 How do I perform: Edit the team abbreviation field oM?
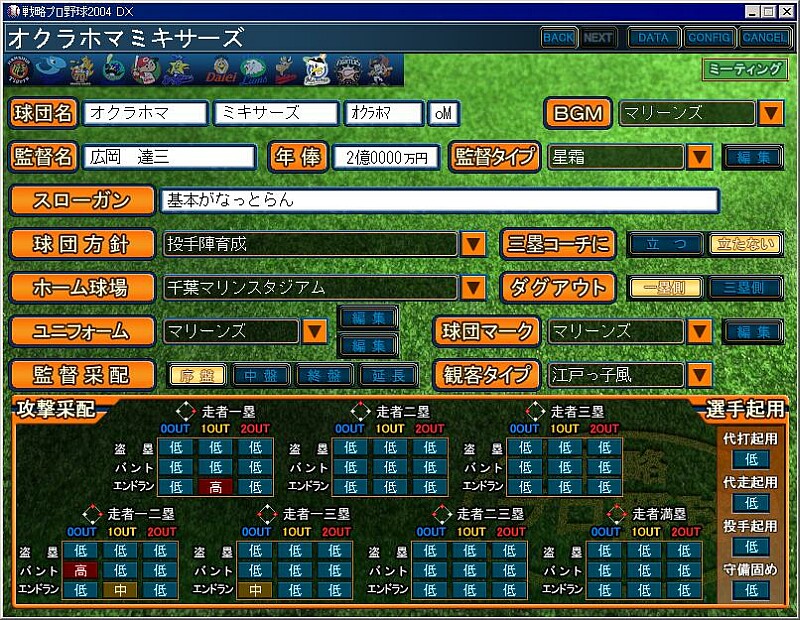443,113
